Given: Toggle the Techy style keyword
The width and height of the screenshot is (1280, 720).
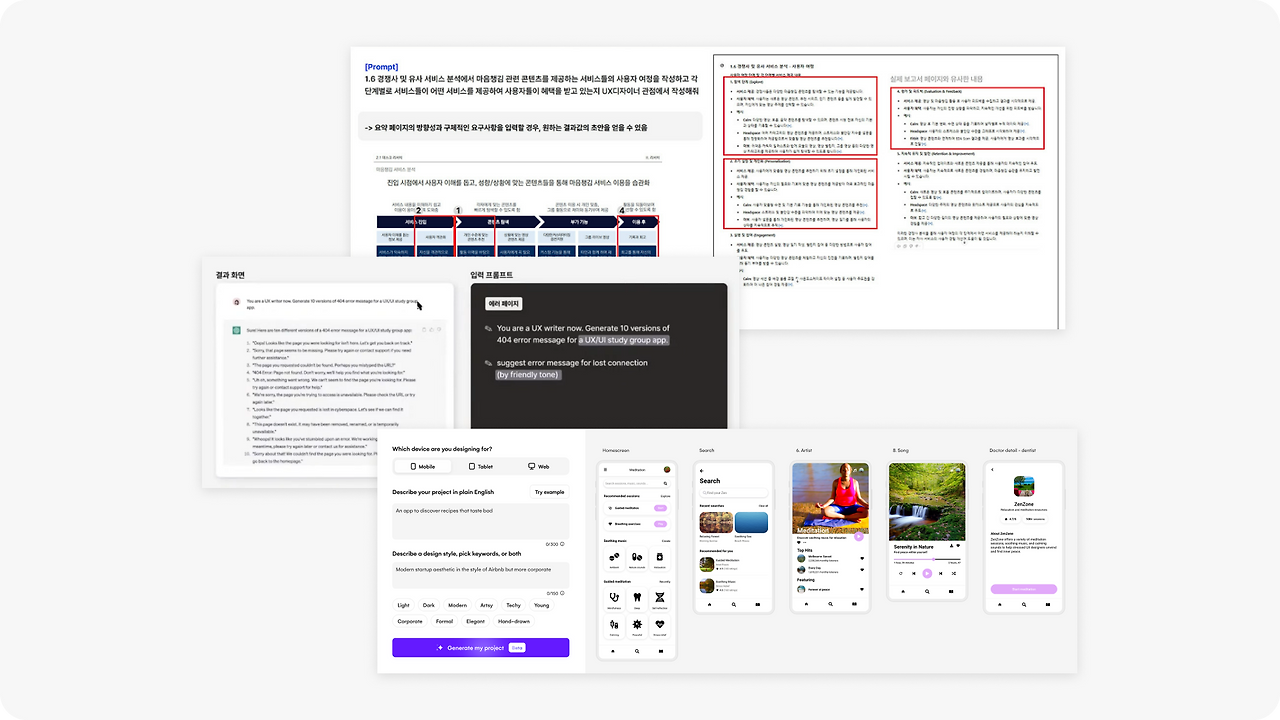Looking at the screenshot, I should point(513,605).
